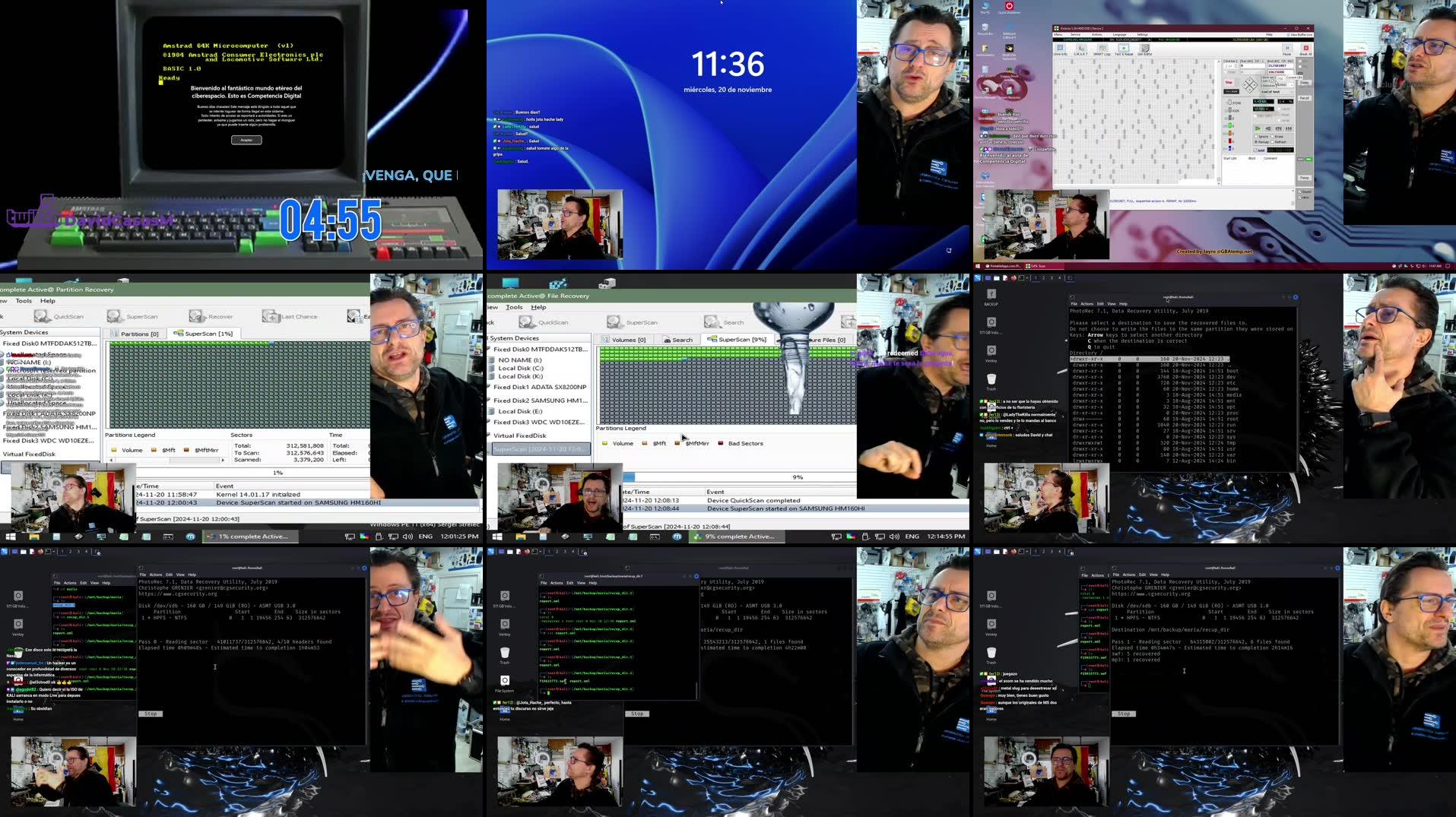Expand Fixed Disk1 ADATA SX8200NP in File Recovery
The image size is (1456, 817).
tap(488, 387)
